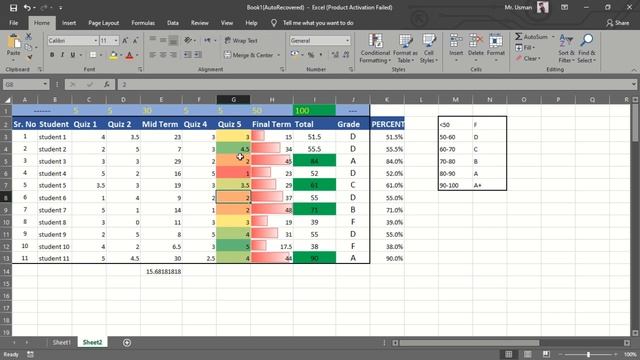Switch to the Page Layout tab
Image resolution: width=640 pixels, height=360 pixels.
tap(104, 23)
